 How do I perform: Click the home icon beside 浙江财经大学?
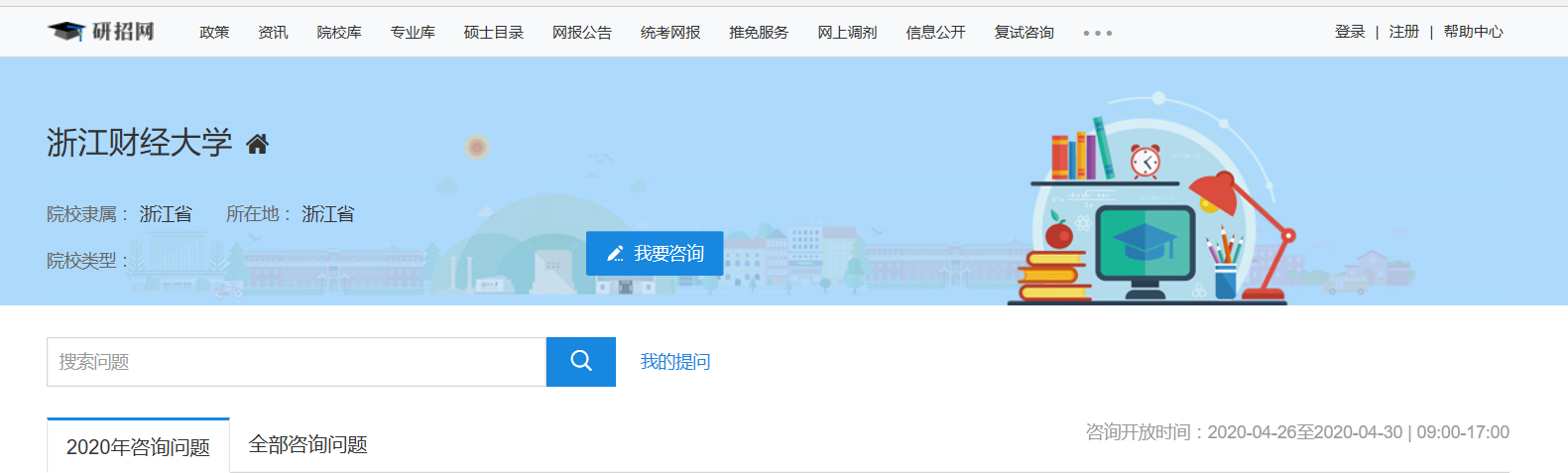[257, 145]
